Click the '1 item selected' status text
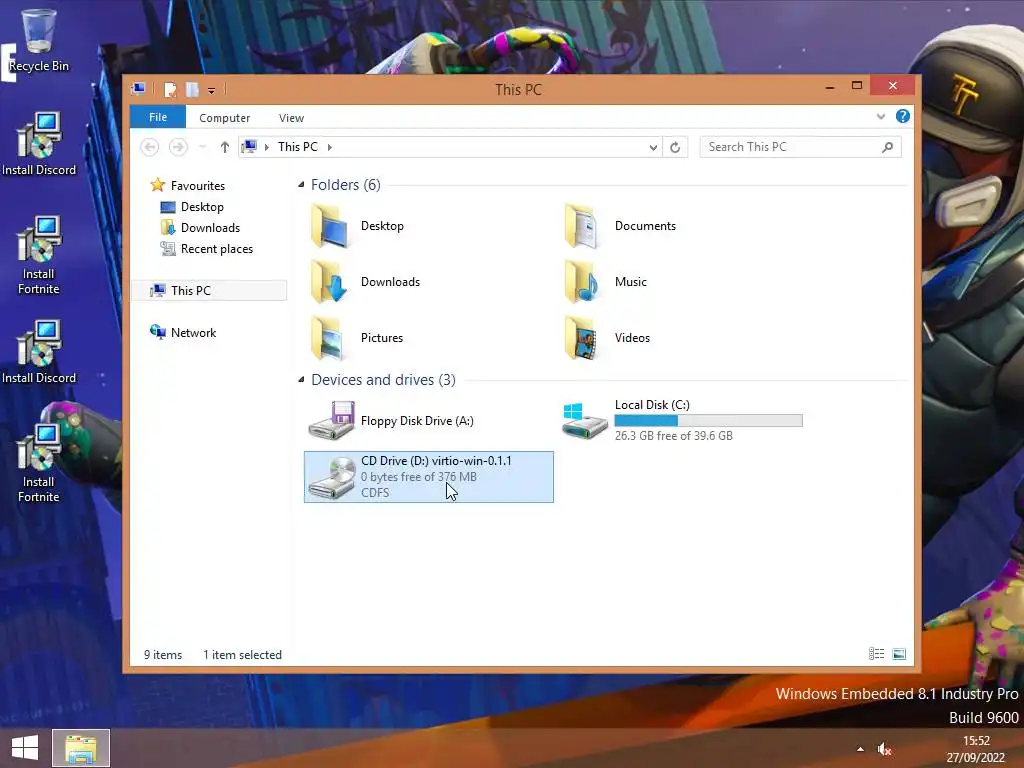This screenshot has width=1024, height=768. point(242,655)
